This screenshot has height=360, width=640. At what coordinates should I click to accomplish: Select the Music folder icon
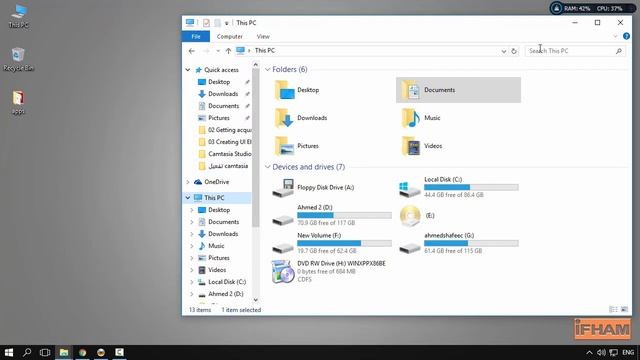[x=411, y=118]
